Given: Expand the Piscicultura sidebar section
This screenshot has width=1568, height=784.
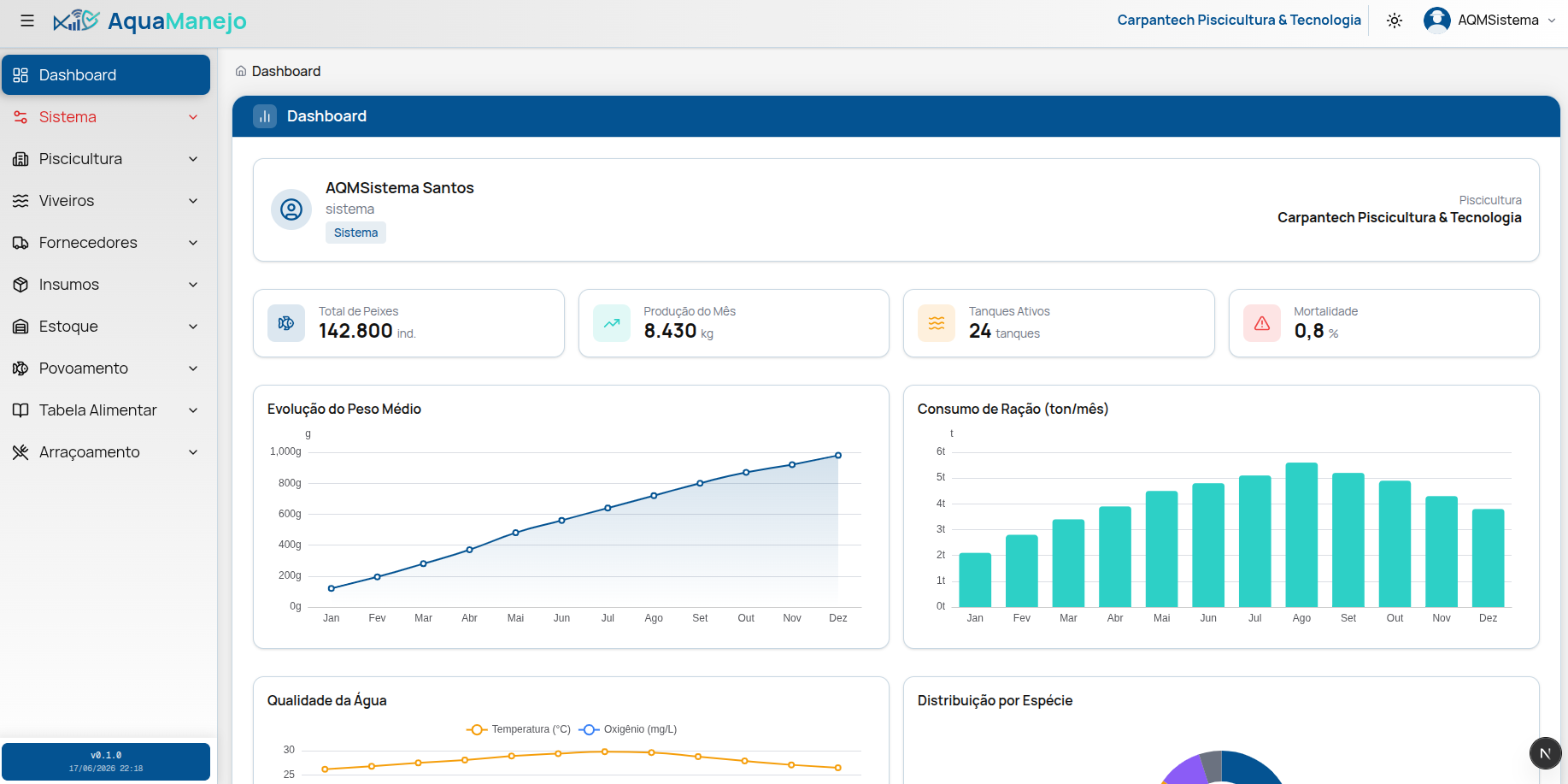Looking at the screenshot, I should pos(106,159).
